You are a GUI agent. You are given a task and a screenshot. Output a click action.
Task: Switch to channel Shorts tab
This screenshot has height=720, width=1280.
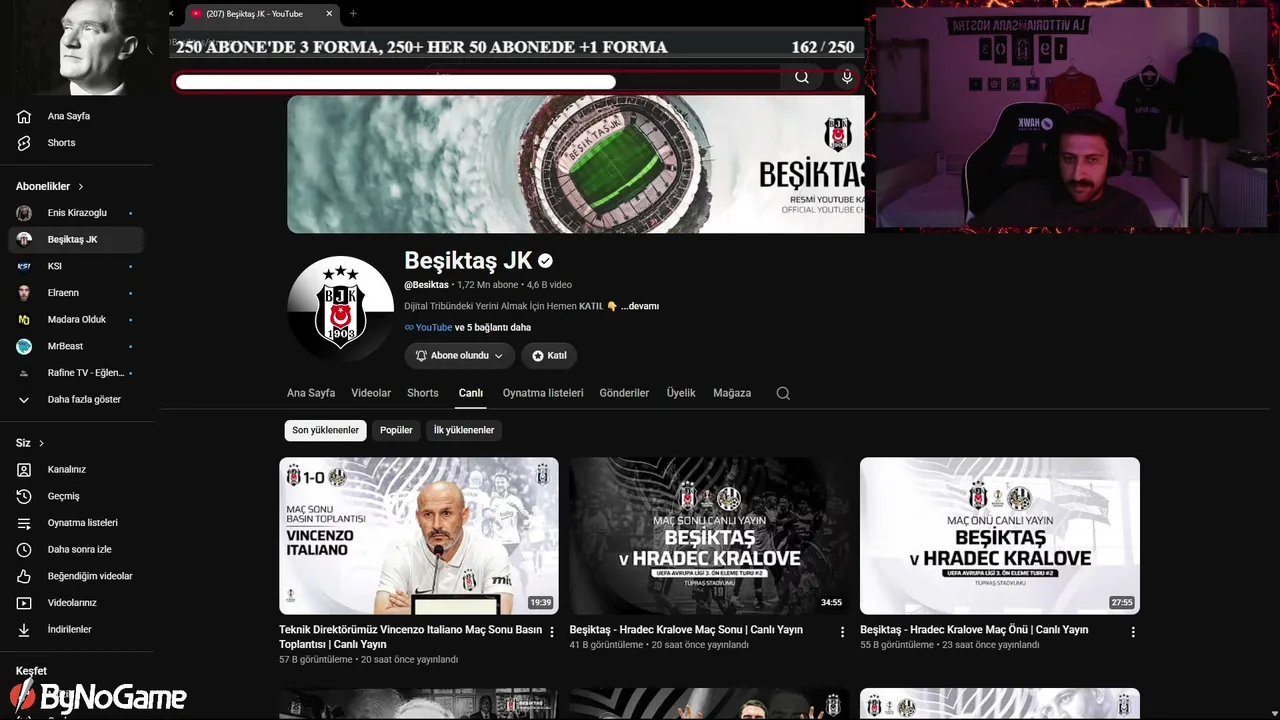click(423, 393)
